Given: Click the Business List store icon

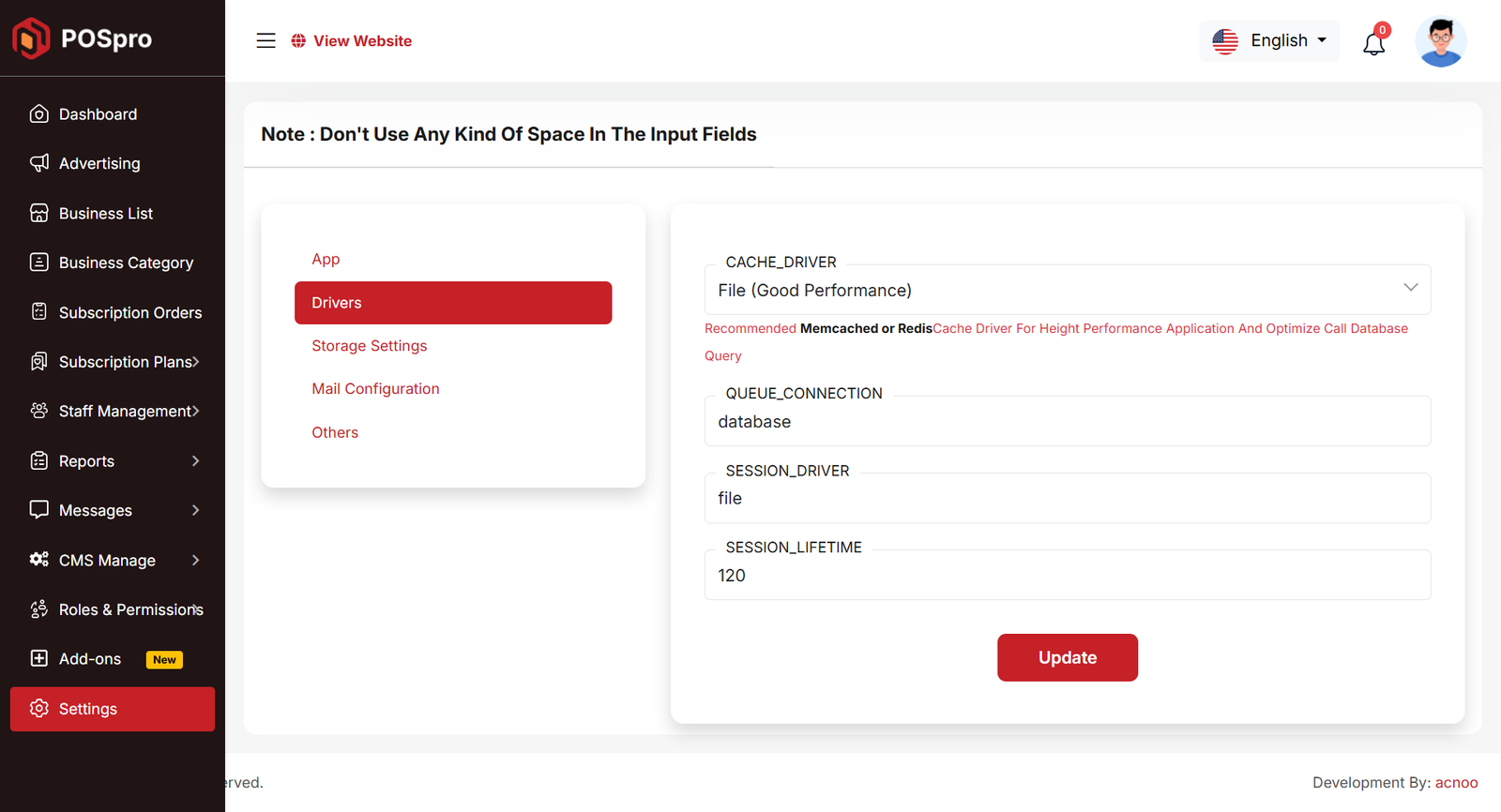Looking at the screenshot, I should click(x=39, y=213).
